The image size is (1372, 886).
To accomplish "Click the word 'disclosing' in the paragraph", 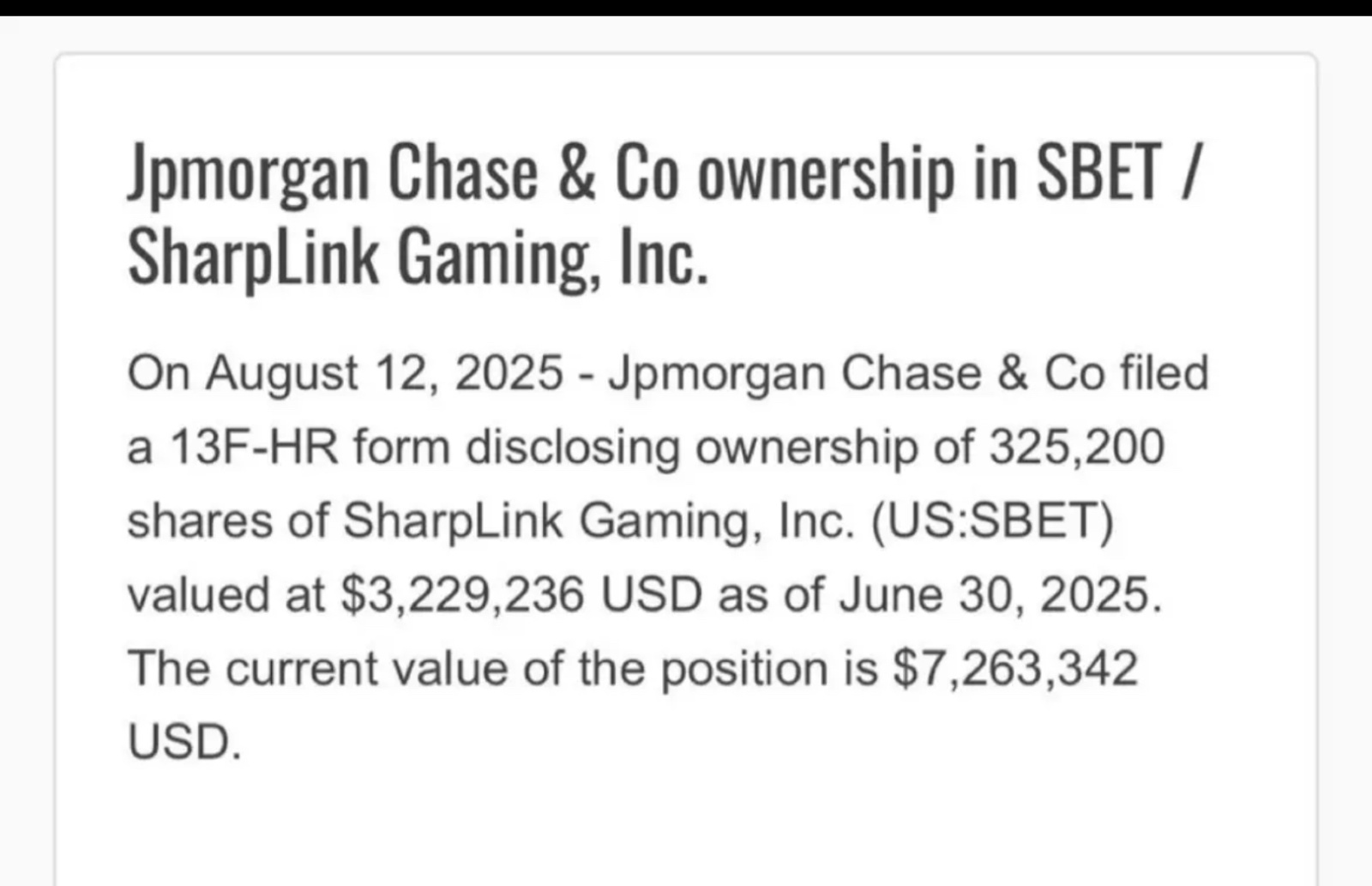I will 572,449.
